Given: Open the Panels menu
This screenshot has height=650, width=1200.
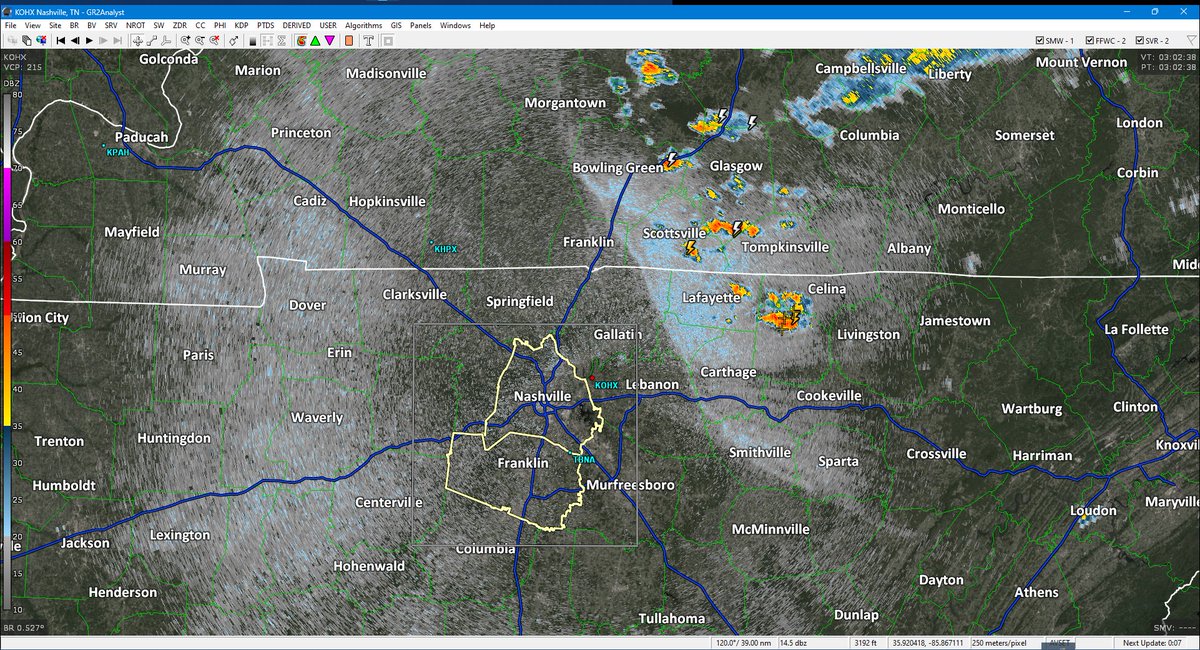Looking at the screenshot, I should click(421, 24).
